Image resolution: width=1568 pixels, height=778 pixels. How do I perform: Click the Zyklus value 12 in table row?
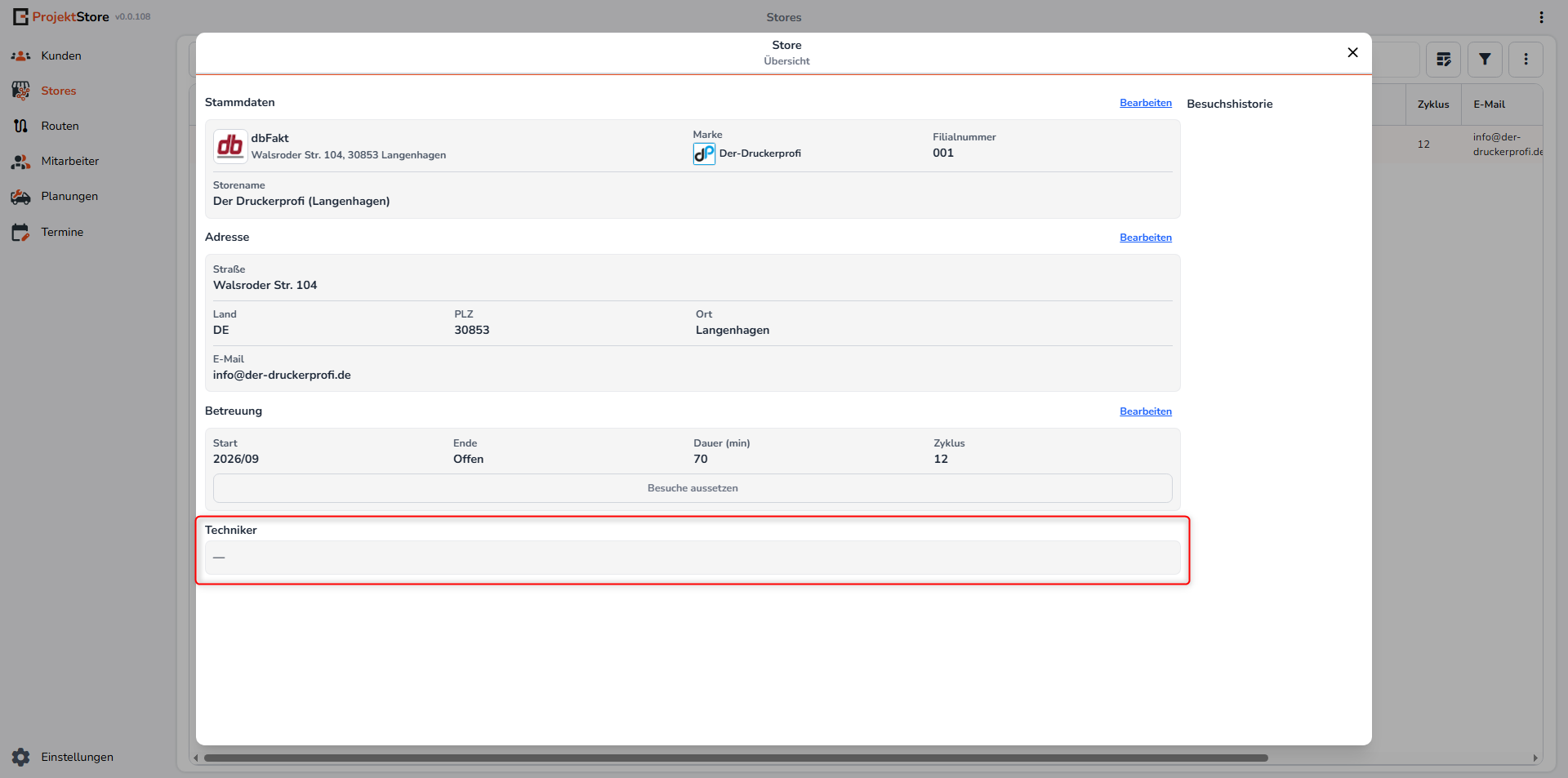coord(1423,144)
